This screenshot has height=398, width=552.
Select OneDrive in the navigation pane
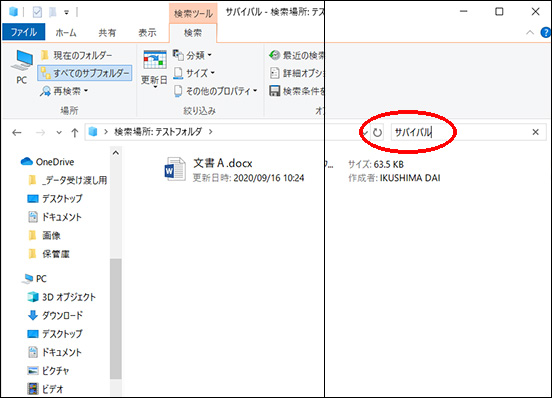[47, 162]
